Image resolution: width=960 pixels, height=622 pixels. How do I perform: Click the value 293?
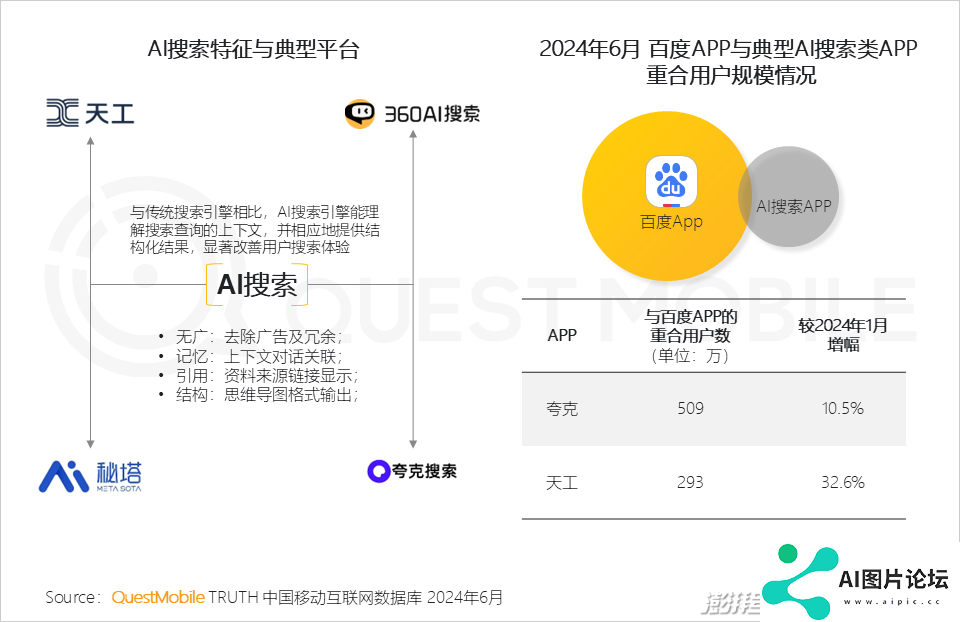691,482
